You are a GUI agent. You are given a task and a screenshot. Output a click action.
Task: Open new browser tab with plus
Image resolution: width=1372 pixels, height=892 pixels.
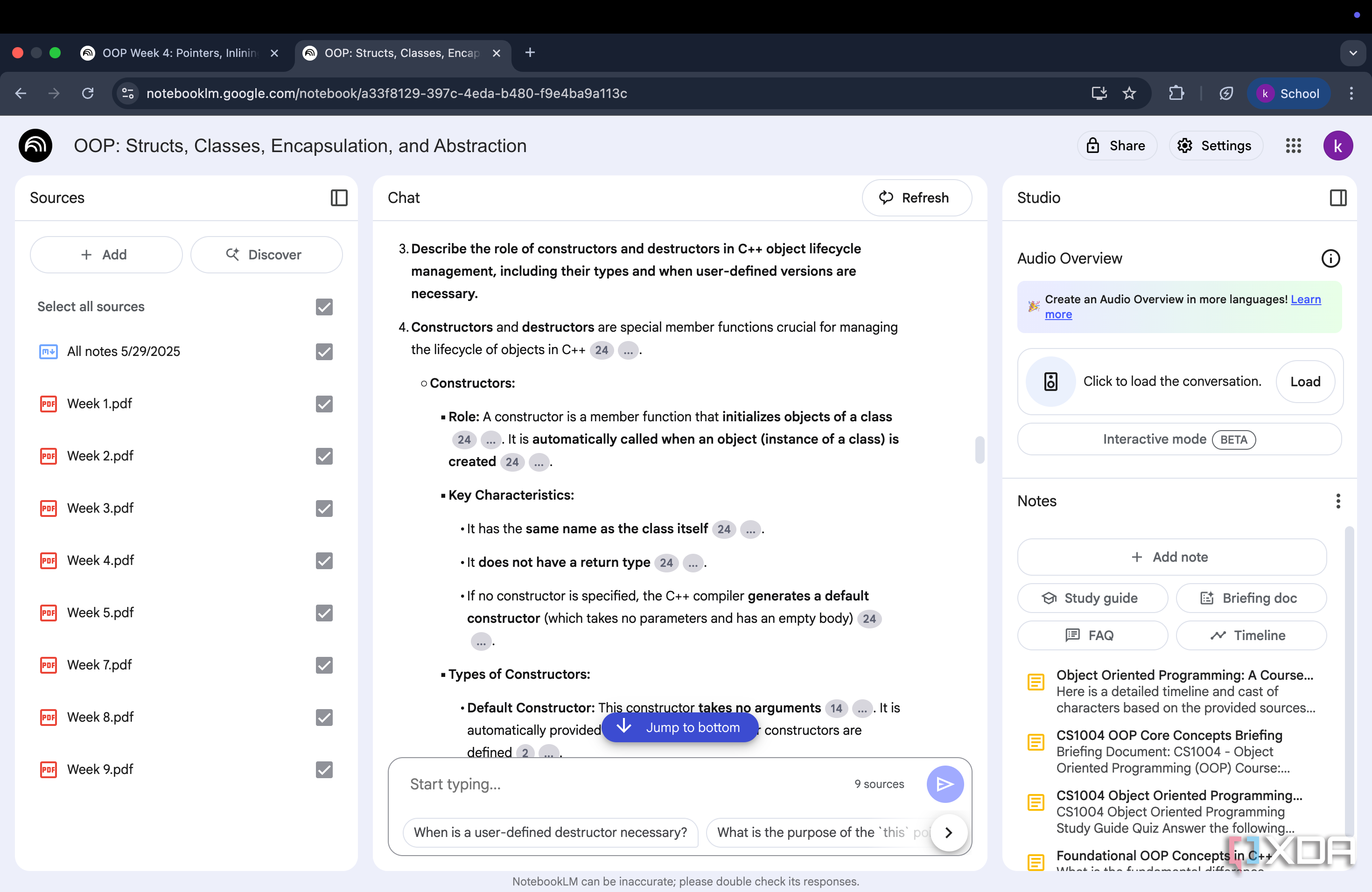click(530, 53)
